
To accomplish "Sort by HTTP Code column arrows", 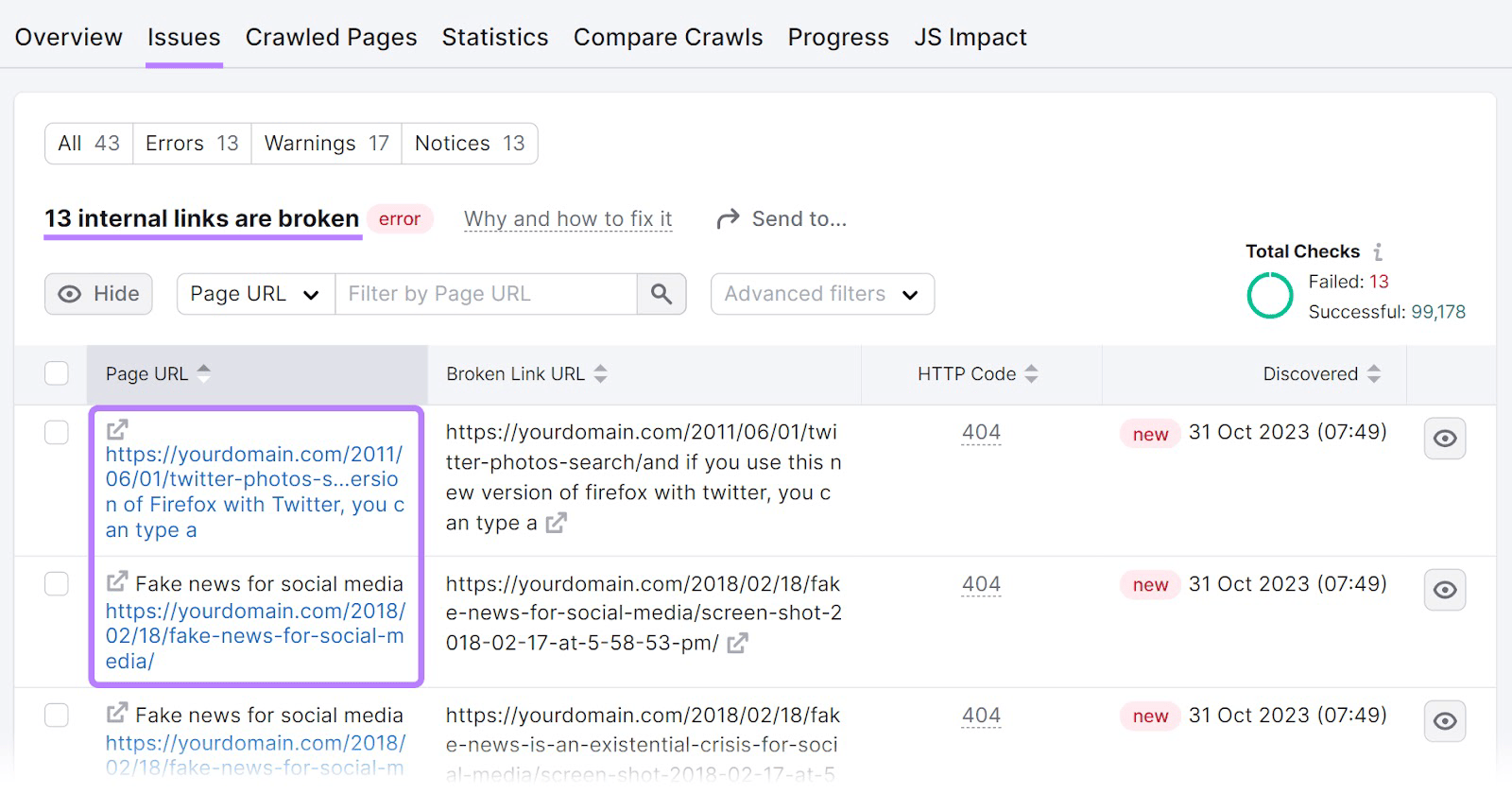I will tap(1031, 373).
